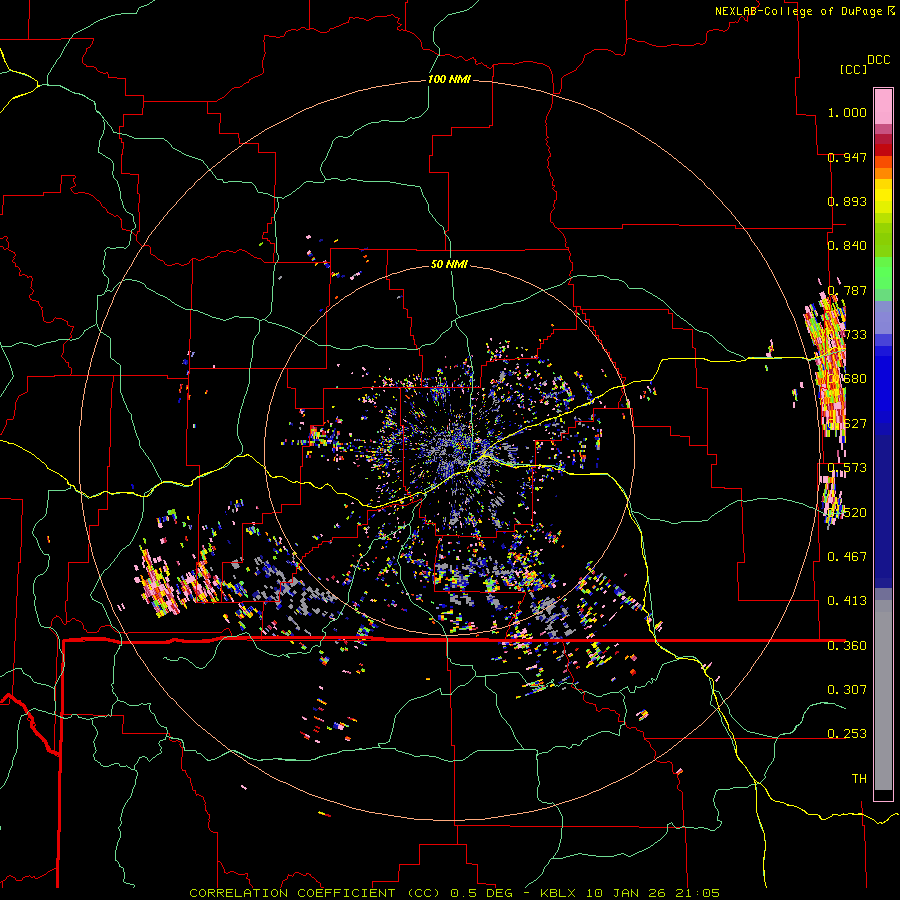
Task: Click the 100 NMI range ring label
Action: point(449,79)
